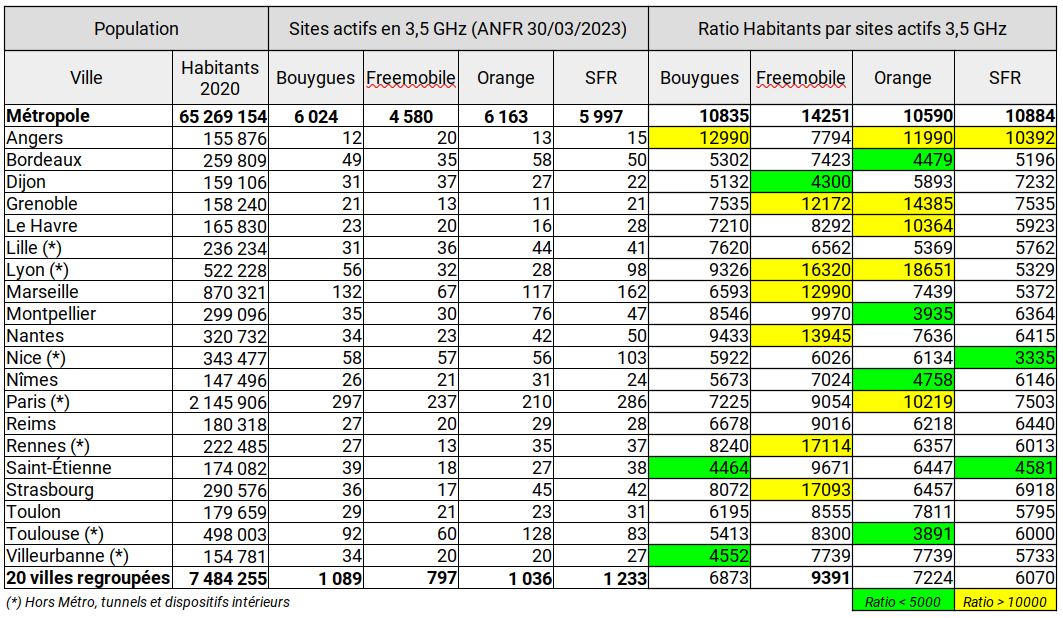This screenshot has width=1063, height=618.
Task: Select green cell '4552' in Villeurbanne row
Action: pyautogui.click(x=700, y=556)
